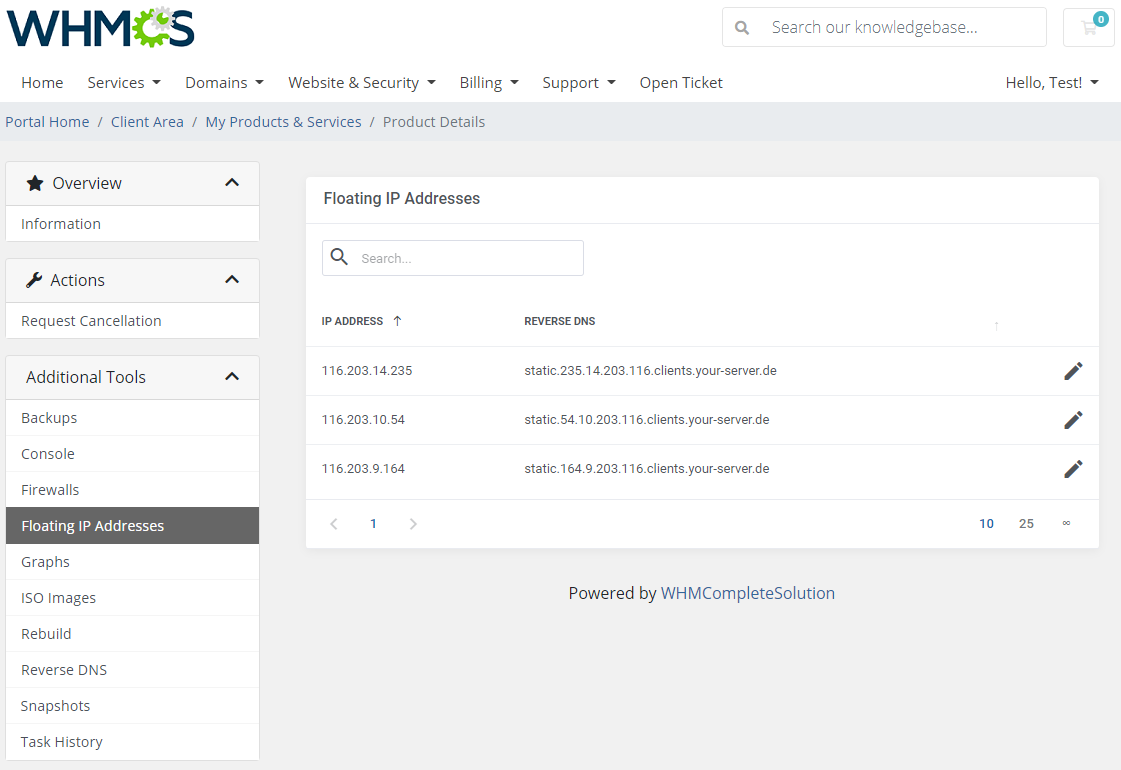
Task: Click IP Address column header
Action: (x=352, y=321)
